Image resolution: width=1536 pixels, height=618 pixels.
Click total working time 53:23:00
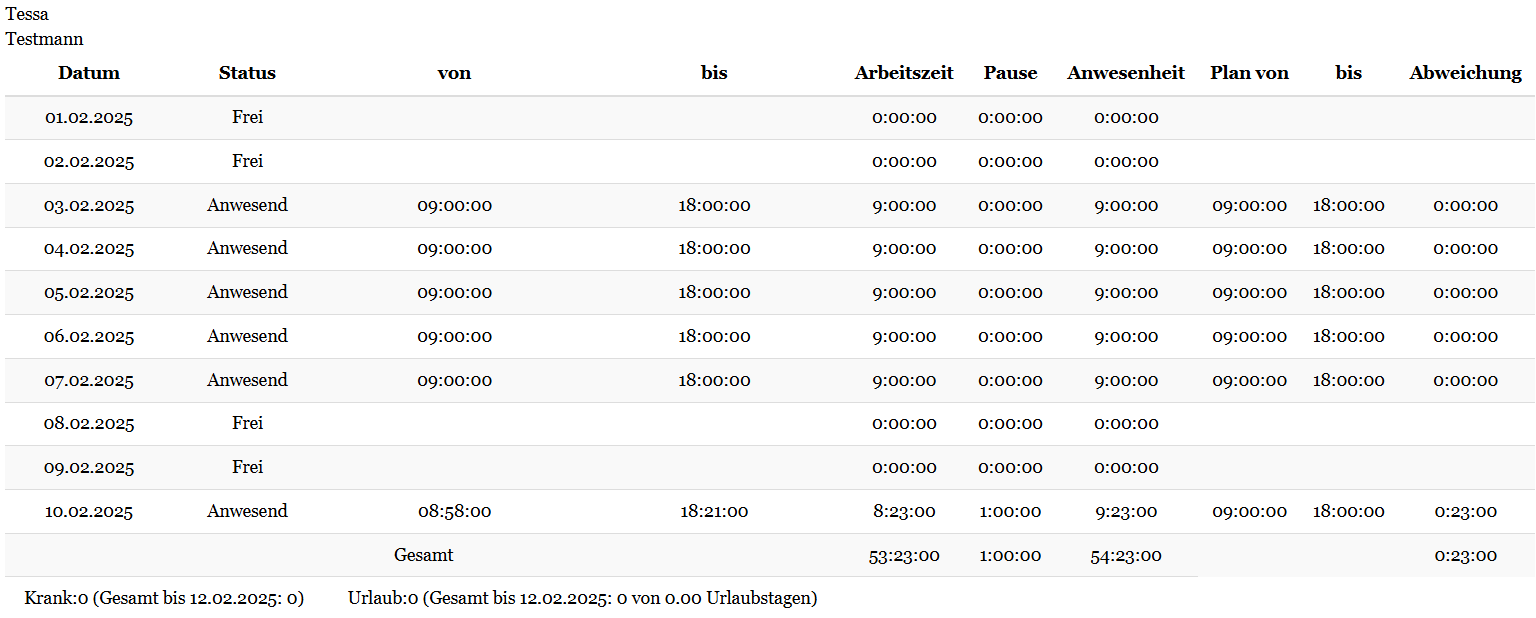[x=904, y=556]
